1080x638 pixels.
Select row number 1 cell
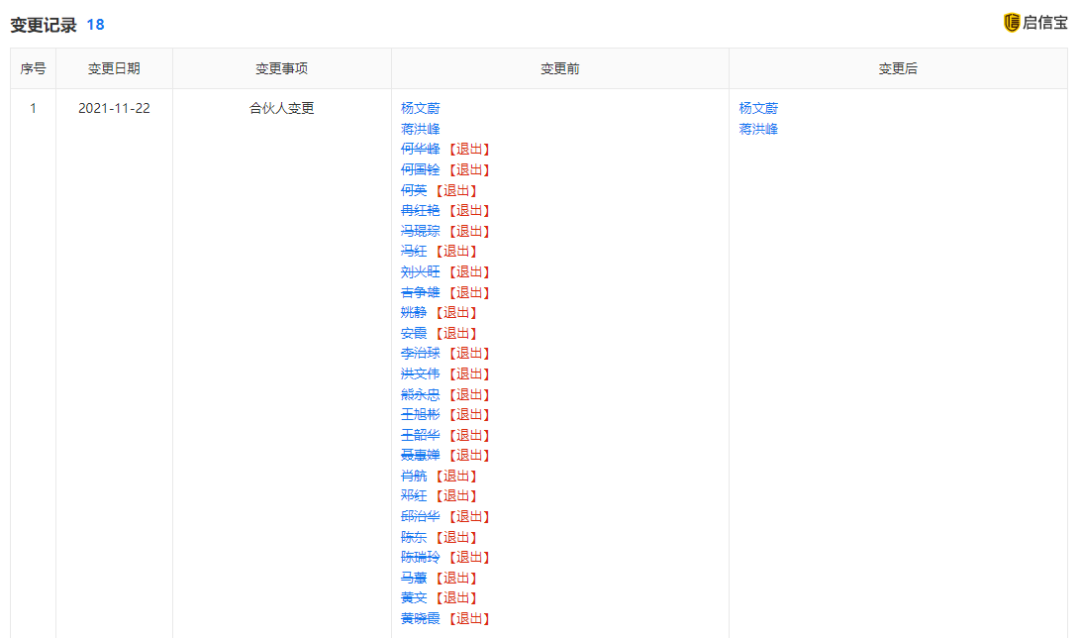(33, 108)
